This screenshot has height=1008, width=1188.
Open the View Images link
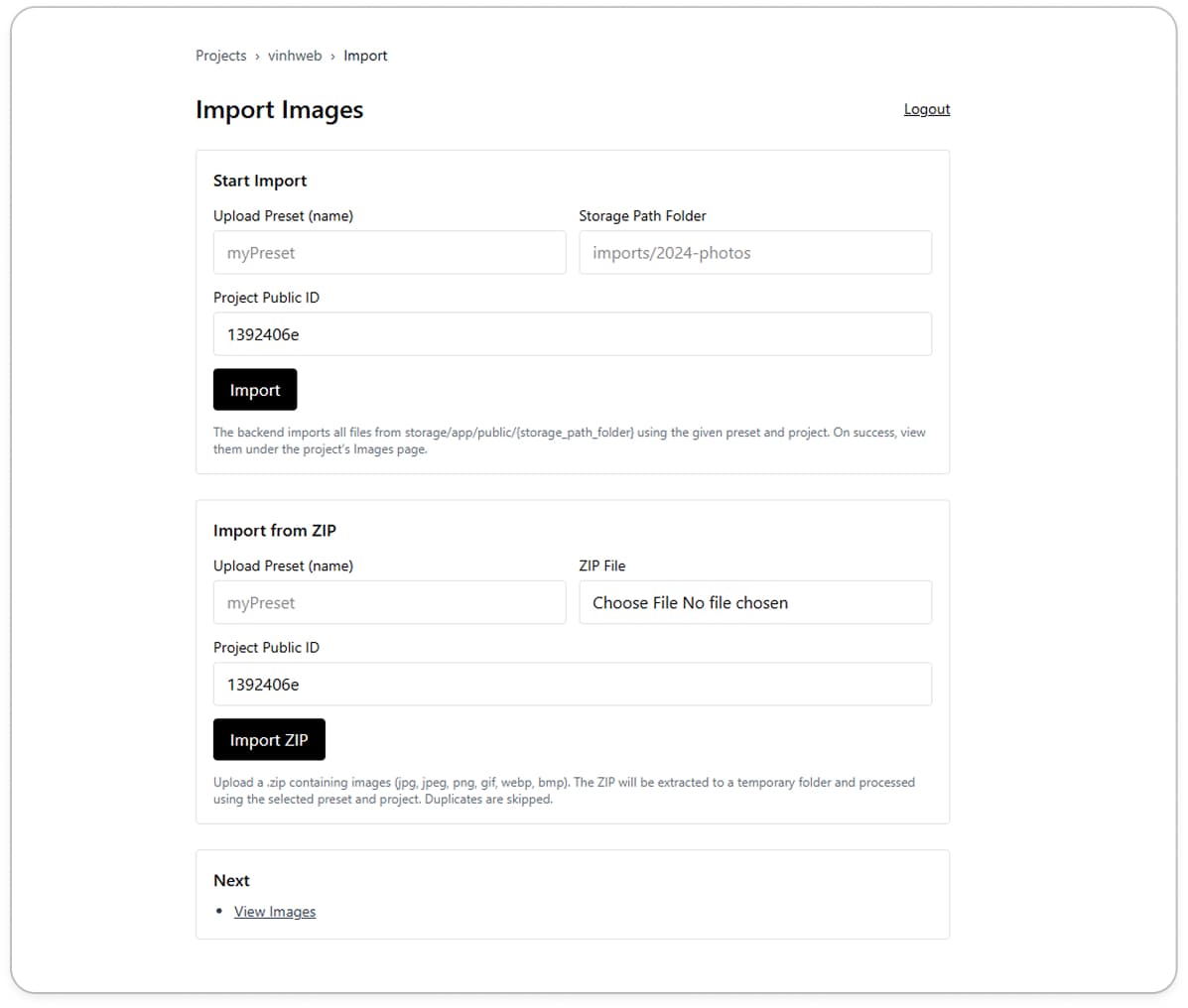point(274,911)
